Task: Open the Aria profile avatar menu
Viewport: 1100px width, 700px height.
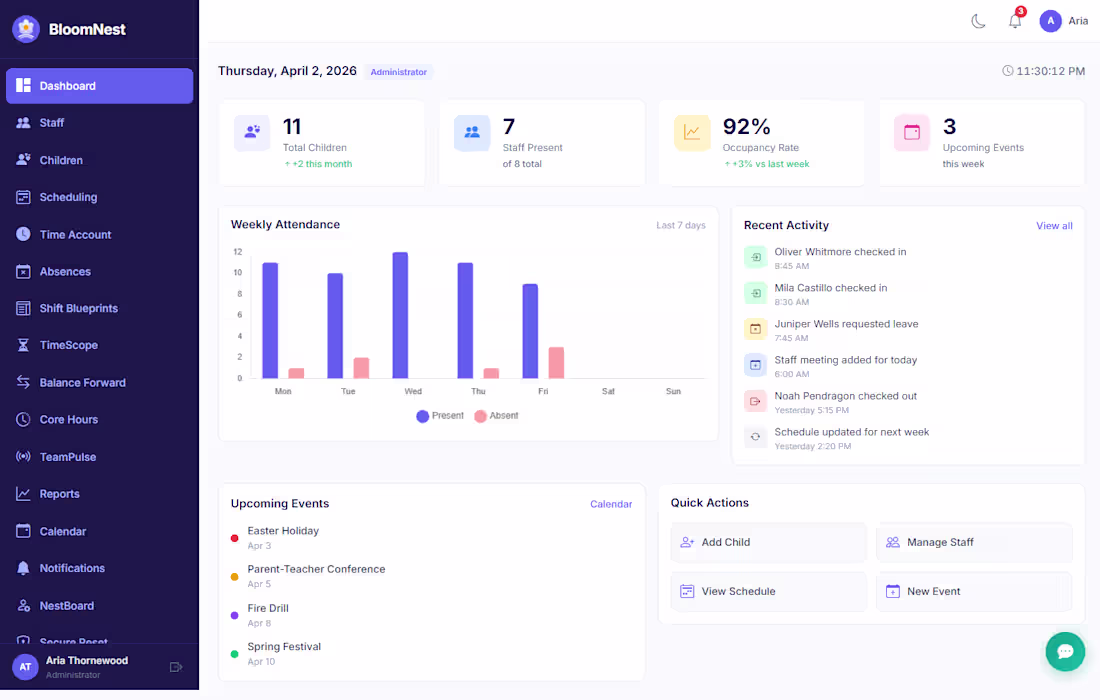Action: coord(1050,20)
